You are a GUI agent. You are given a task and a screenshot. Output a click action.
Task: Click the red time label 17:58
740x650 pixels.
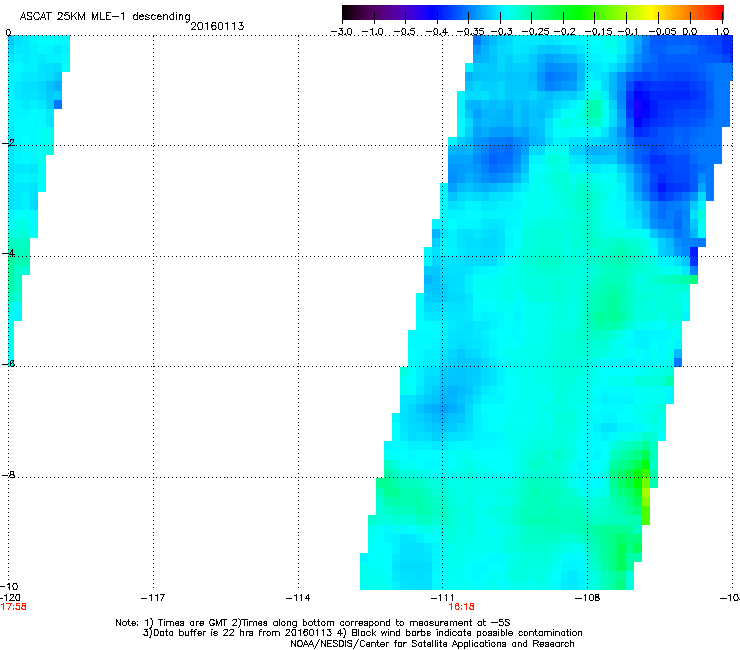coord(13,607)
